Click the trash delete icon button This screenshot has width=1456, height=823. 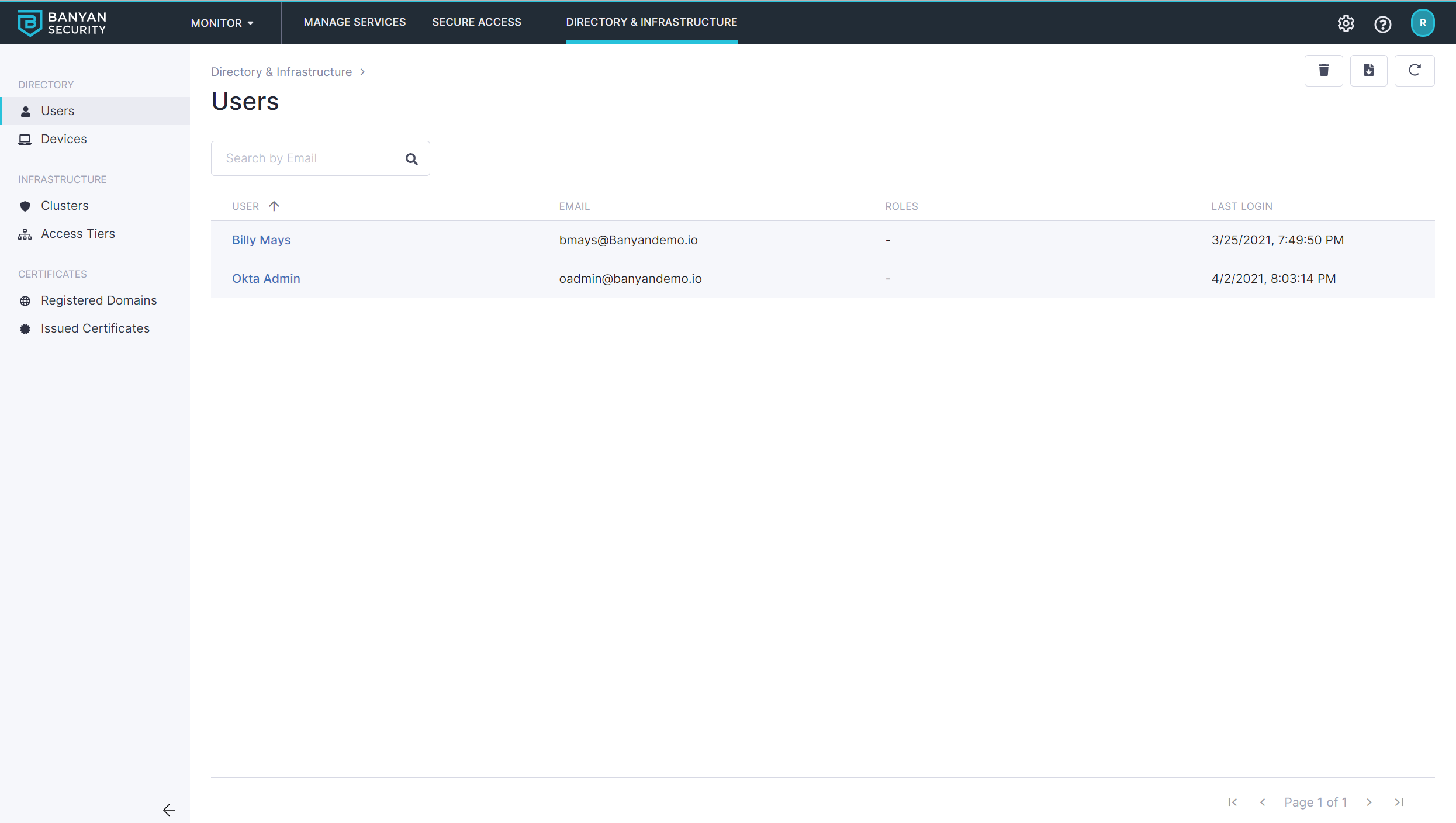pos(1323,71)
